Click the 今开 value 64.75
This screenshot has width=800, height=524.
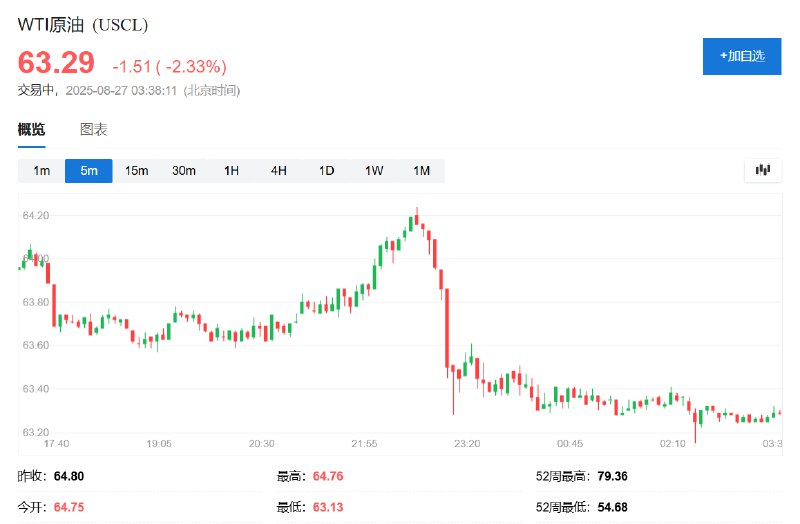pos(69,507)
